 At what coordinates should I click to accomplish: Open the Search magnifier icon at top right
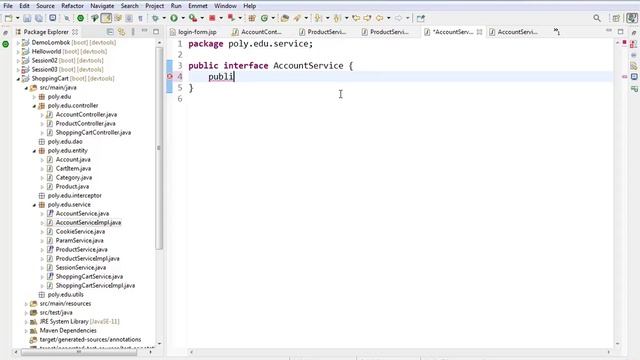[597, 18]
